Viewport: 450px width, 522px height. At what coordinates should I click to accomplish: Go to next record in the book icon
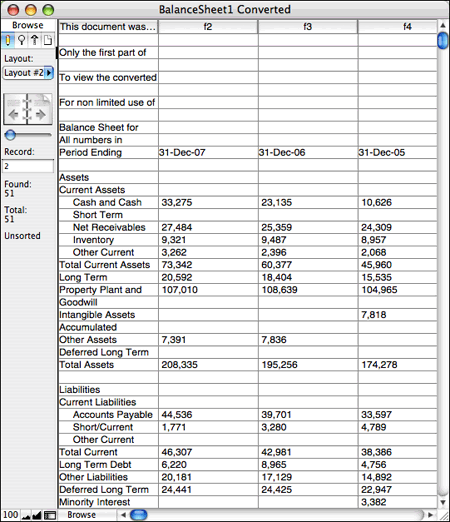tap(40, 115)
